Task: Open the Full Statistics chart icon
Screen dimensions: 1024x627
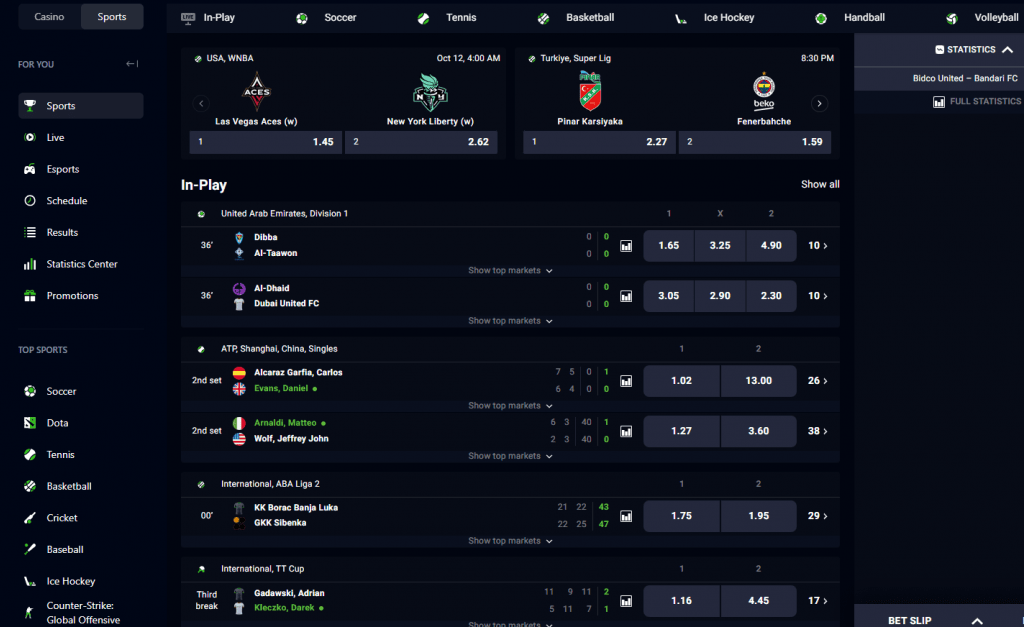Action: (x=939, y=101)
